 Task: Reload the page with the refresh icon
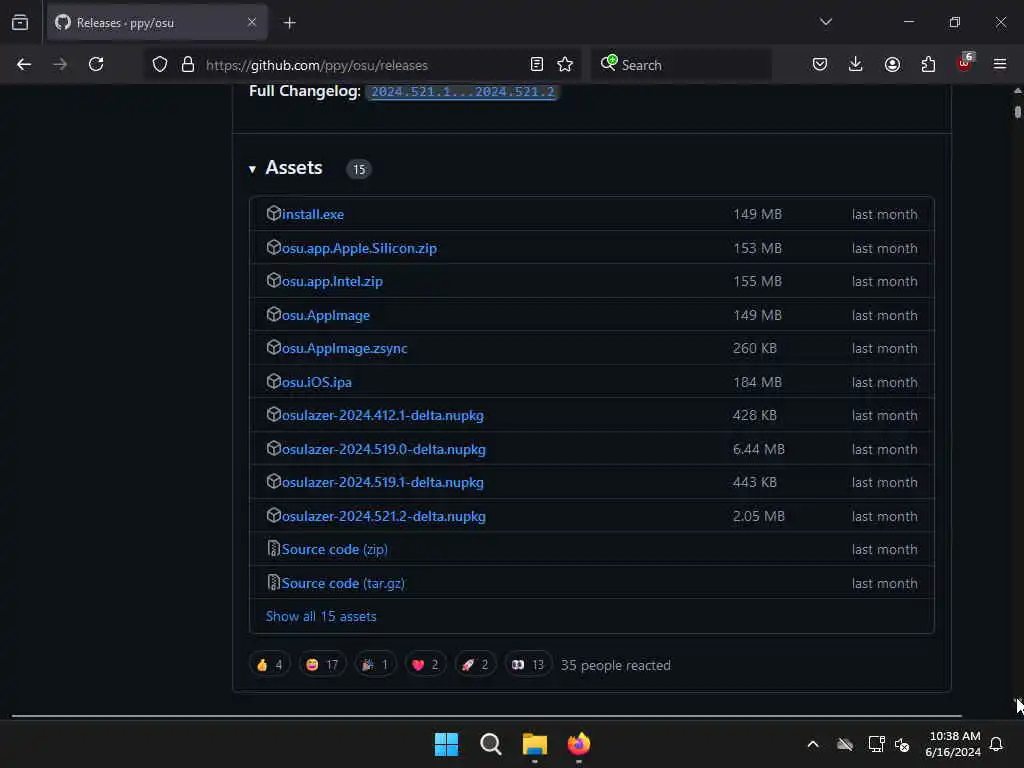(x=96, y=65)
